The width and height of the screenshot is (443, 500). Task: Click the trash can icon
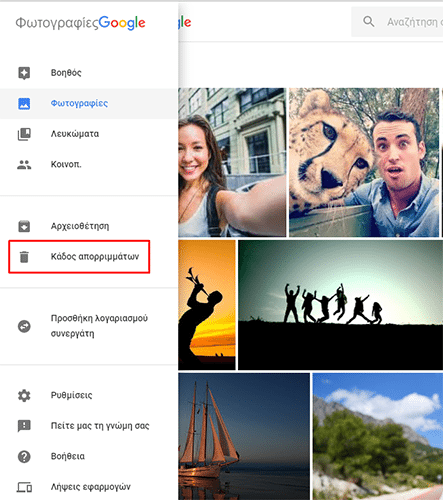[x=24, y=257]
